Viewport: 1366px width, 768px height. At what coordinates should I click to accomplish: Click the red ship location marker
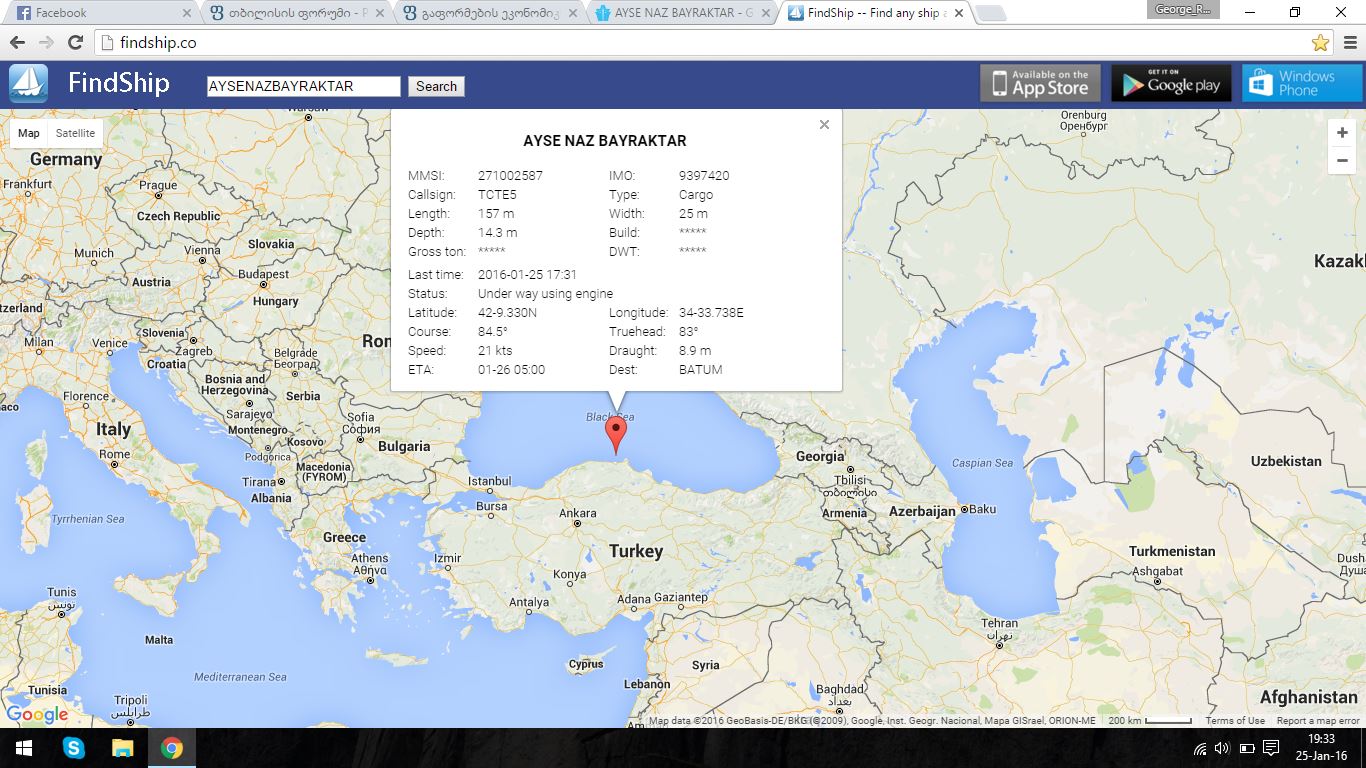tap(616, 434)
